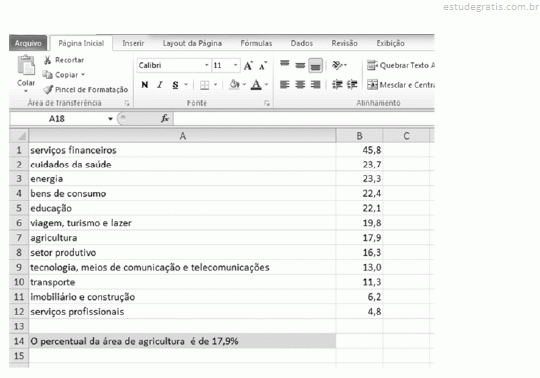Click the Name Box showing A18
Screen dimensions: 540x378
[58, 119]
